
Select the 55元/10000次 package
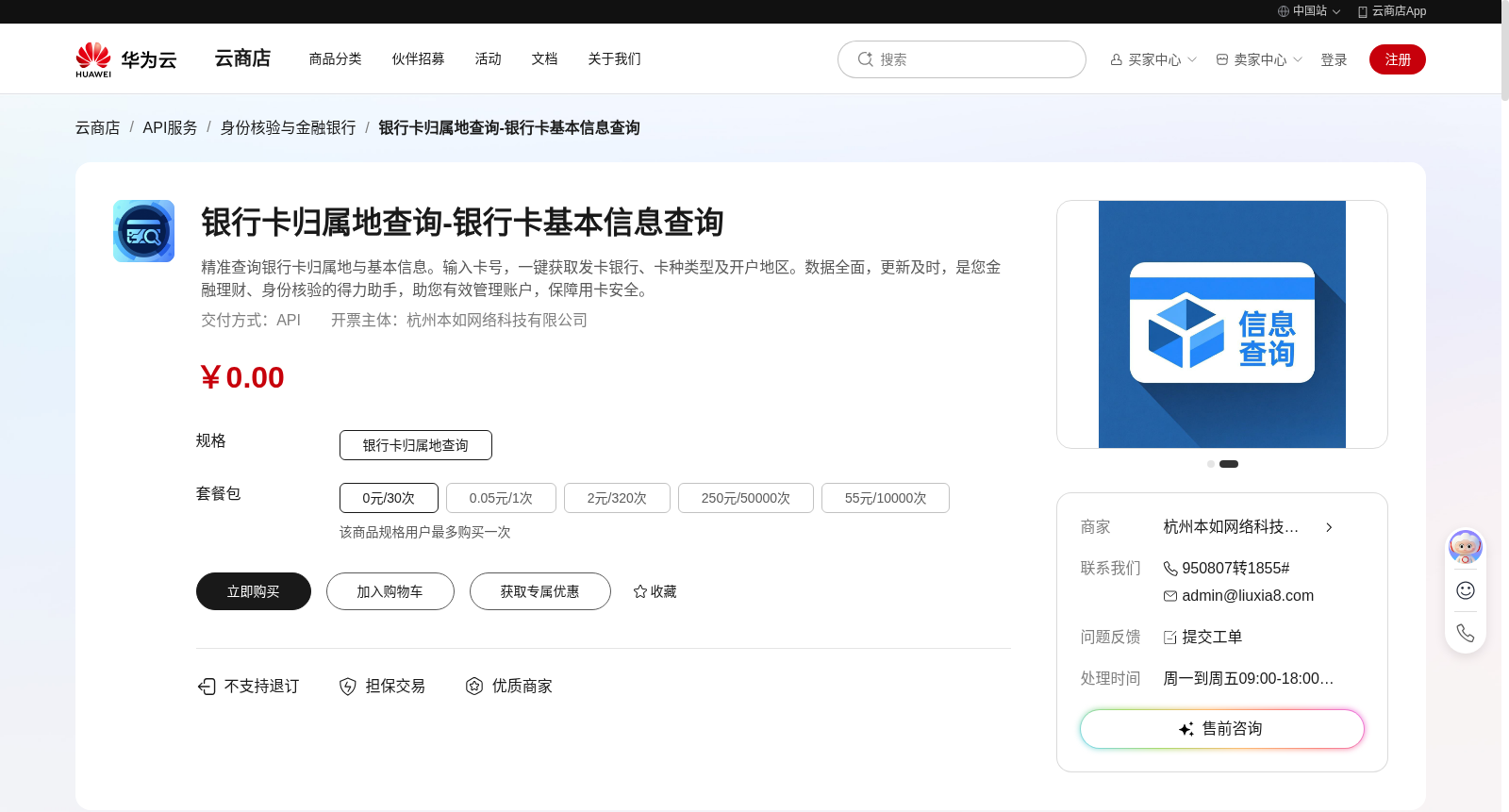point(886,498)
